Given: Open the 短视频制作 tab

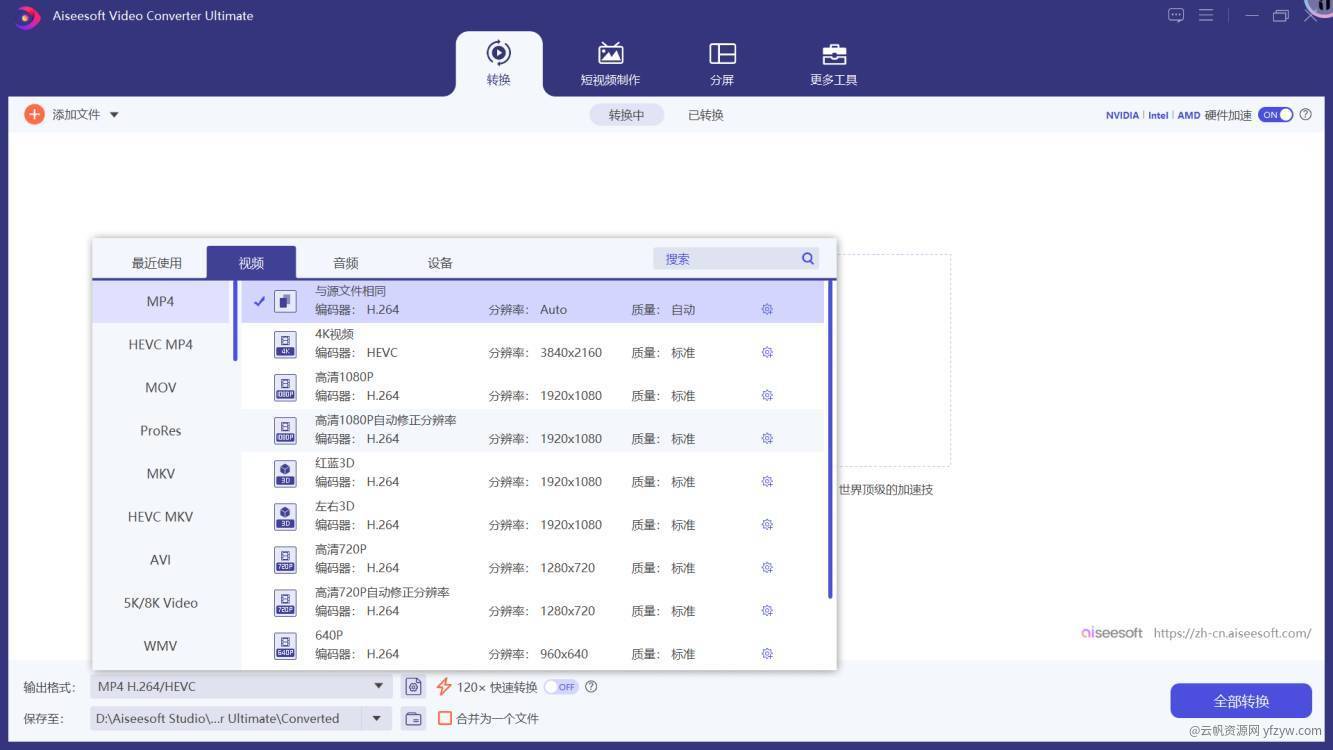Looking at the screenshot, I should (610, 64).
